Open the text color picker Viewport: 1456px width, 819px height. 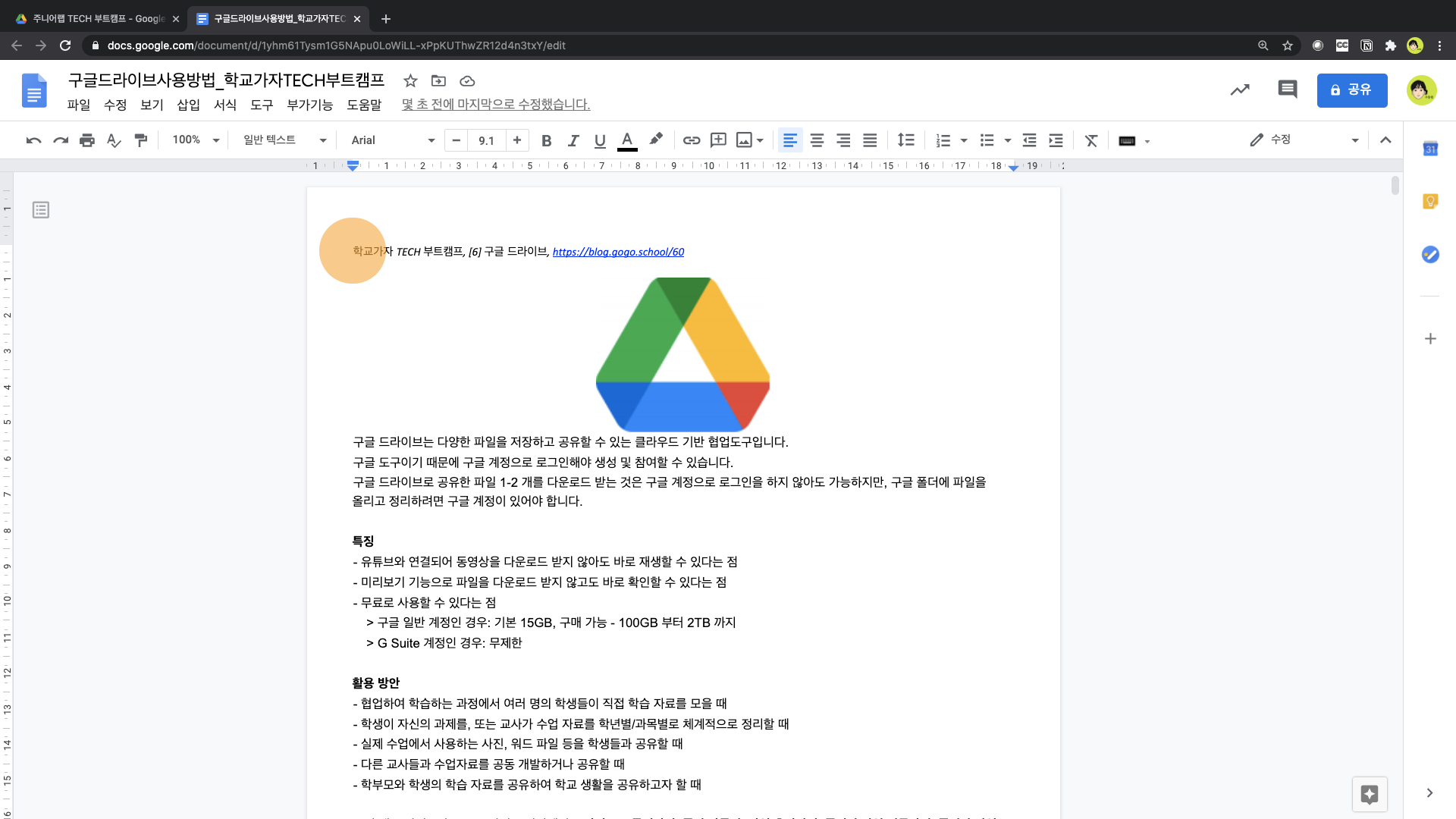(x=627, y=140)
